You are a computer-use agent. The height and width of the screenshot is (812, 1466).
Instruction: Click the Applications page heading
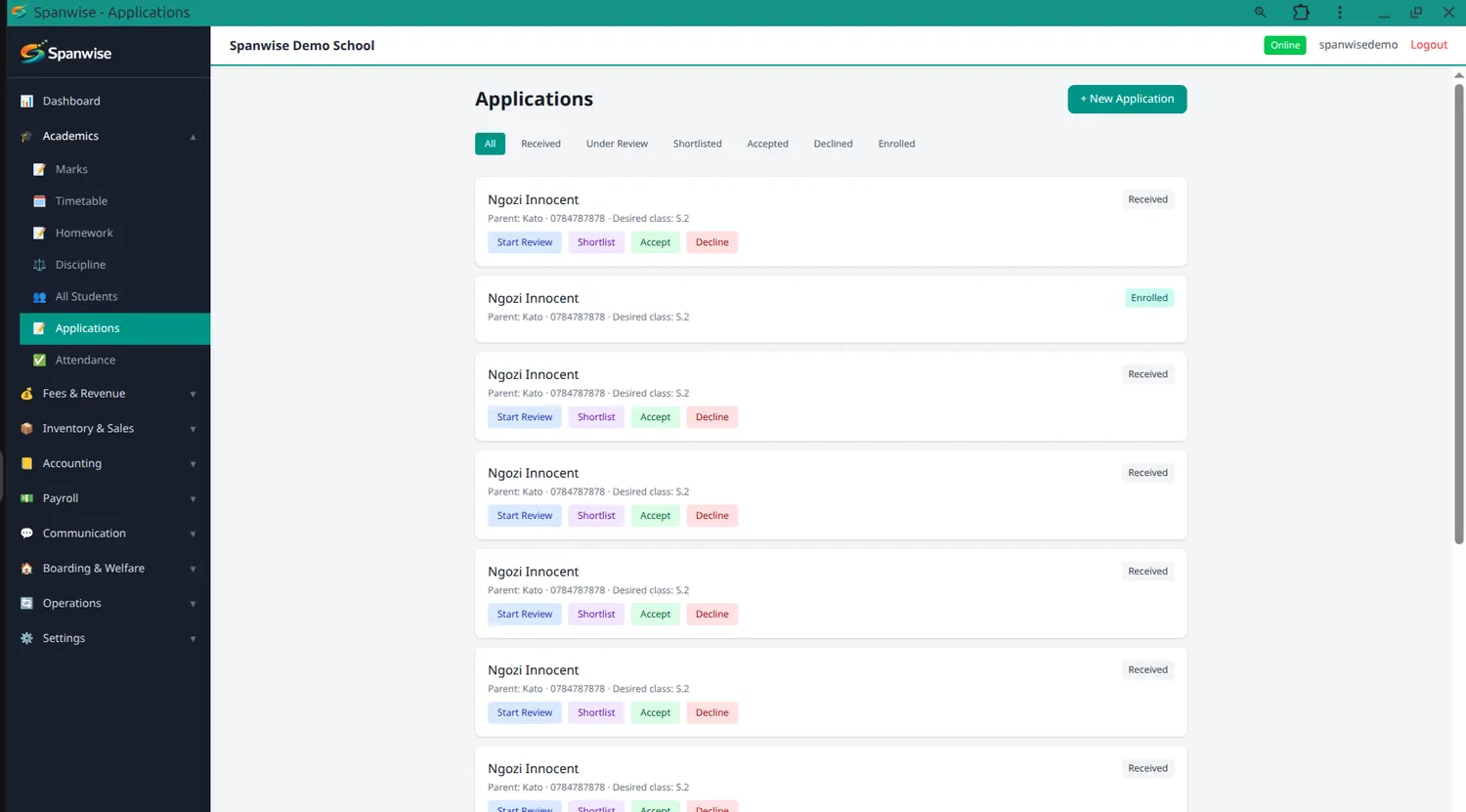(534, 99)
